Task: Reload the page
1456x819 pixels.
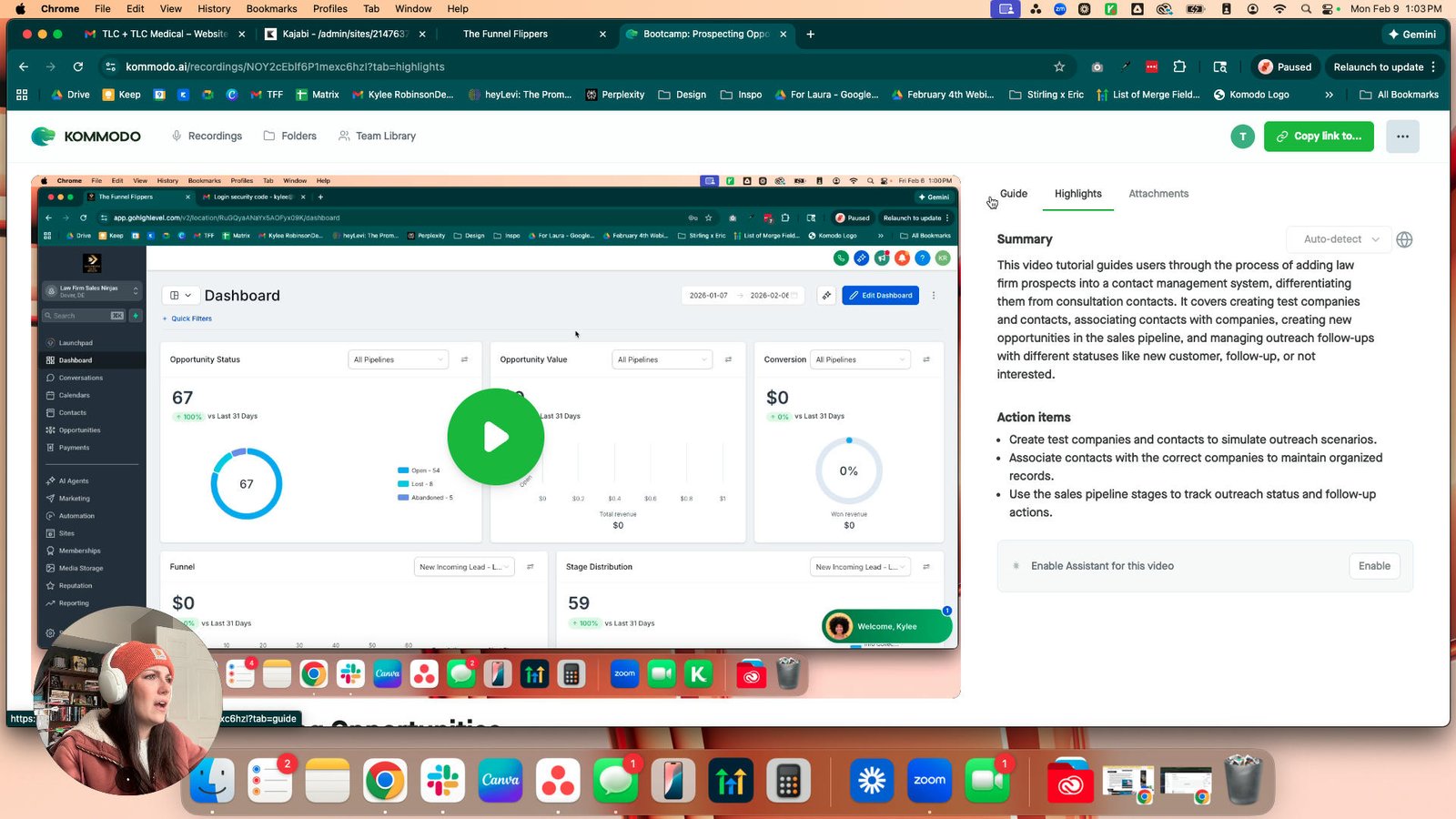Action: coord(78,66)
